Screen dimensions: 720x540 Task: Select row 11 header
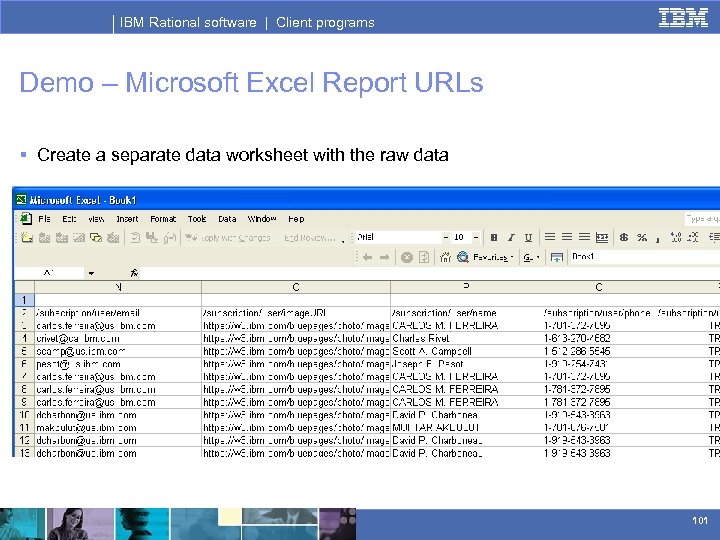24,428
